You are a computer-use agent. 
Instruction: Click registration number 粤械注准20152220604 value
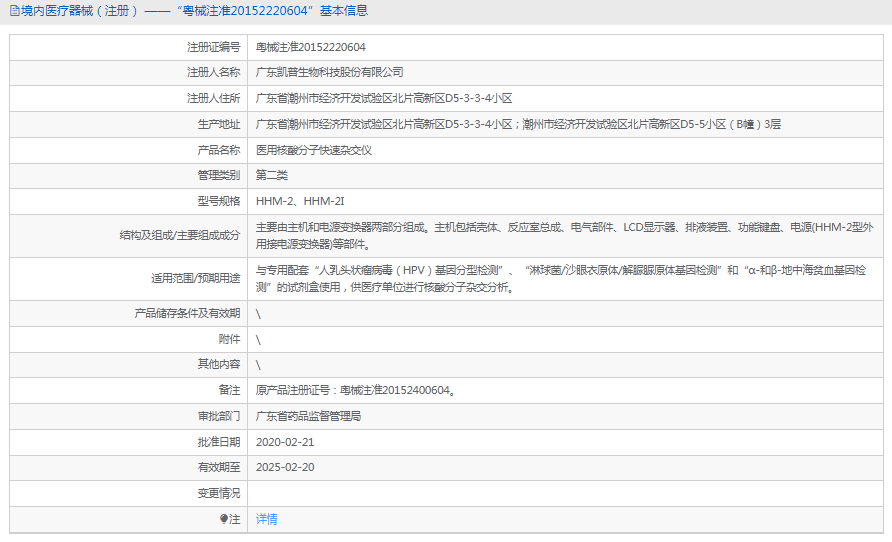coord(311,47)
